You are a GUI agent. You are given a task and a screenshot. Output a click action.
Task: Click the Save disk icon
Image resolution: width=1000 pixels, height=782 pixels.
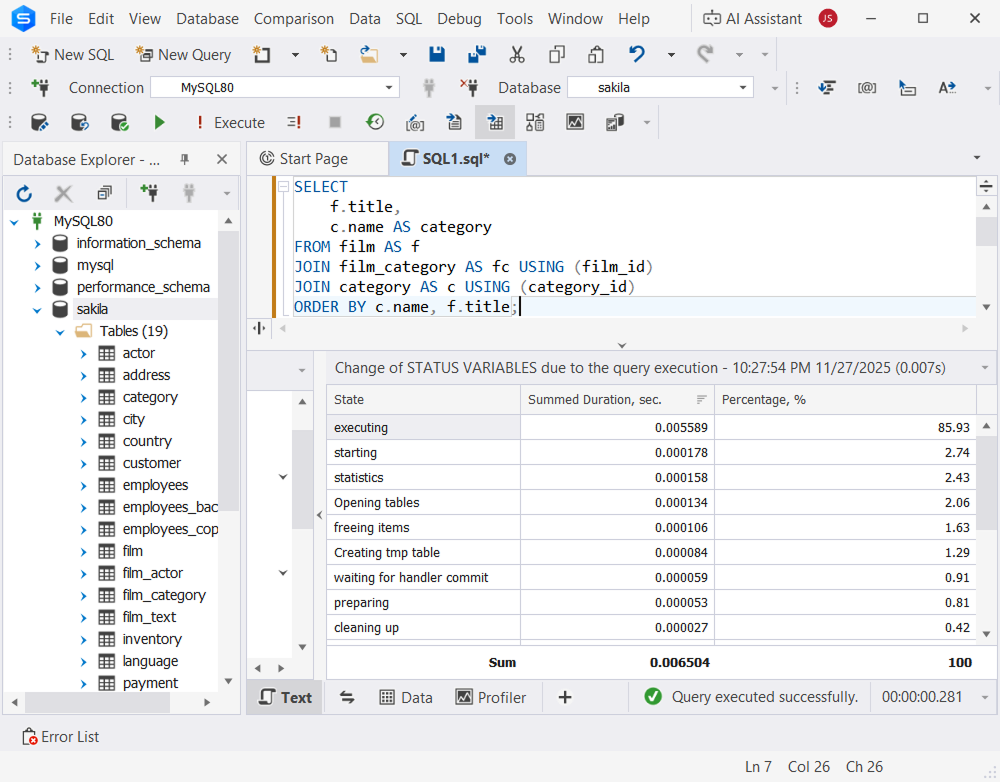tap(437, 54)
